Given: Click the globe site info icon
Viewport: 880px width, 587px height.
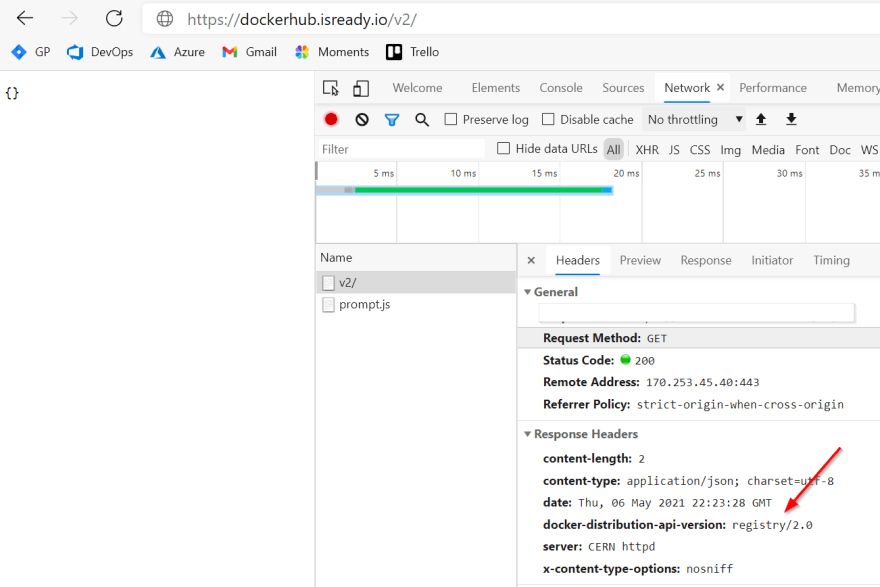Looking at the screenshot, I should point(164,19).
